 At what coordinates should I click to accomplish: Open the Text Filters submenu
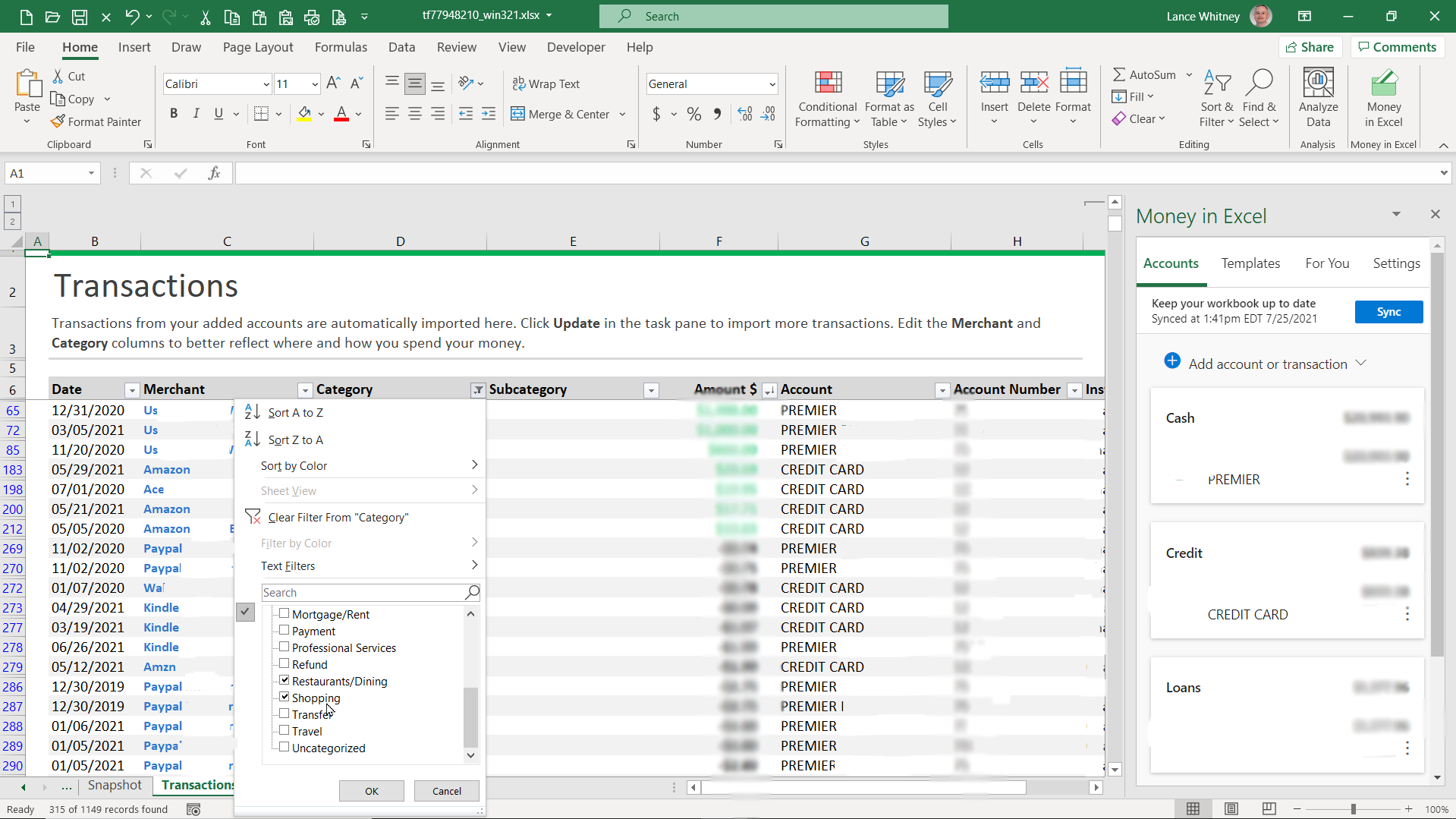pos(360,565)
